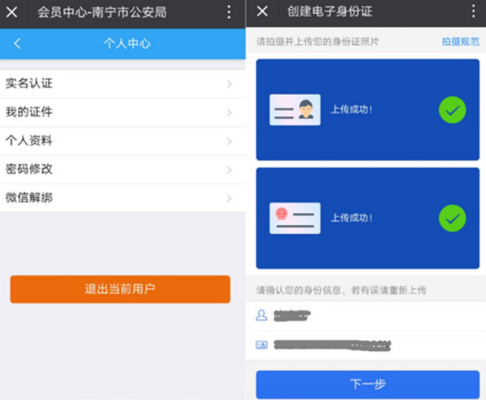Open 实名认证 row
This screenshot has width=486, height=400.
pos(123,84)
